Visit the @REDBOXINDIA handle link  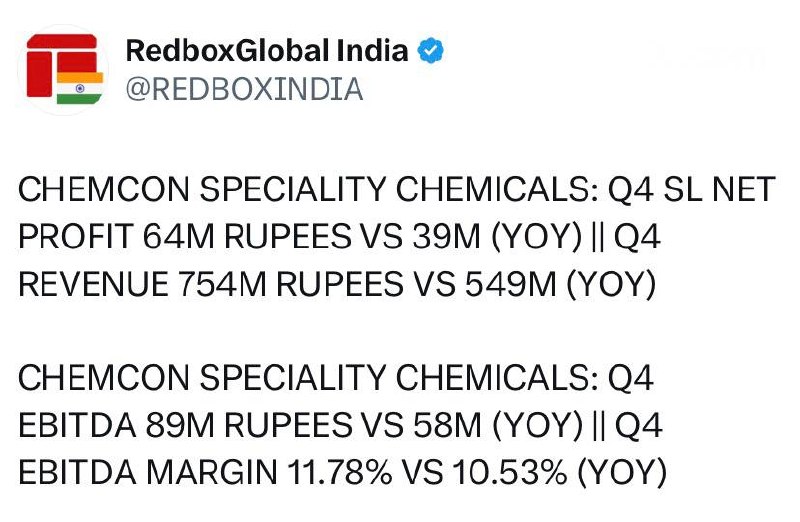(244, 89)
